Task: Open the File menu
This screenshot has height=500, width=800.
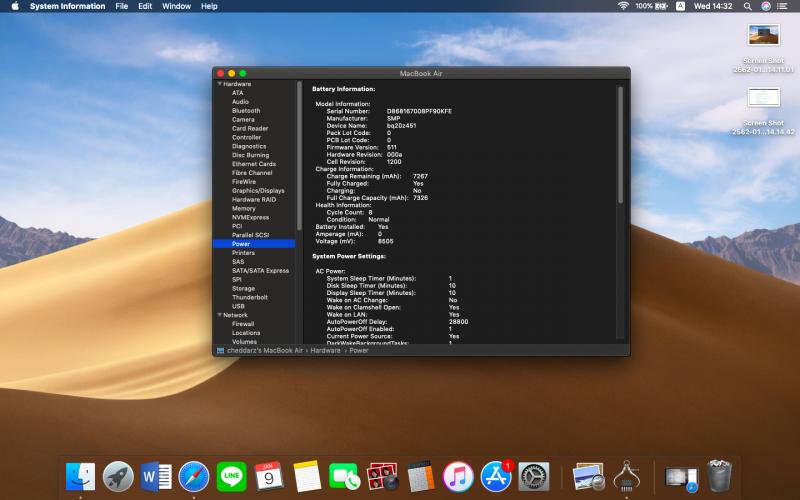Action: 121,6
